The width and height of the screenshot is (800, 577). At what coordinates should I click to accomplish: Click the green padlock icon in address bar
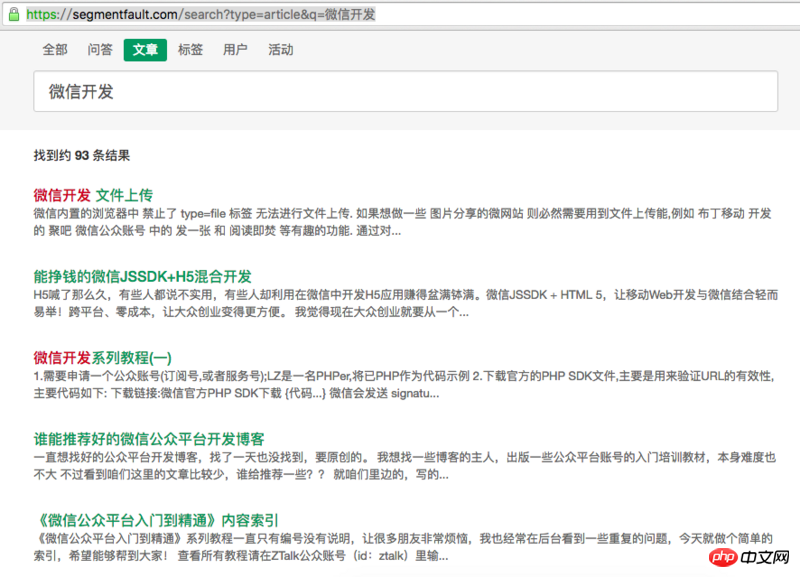(x=14, y=14)
